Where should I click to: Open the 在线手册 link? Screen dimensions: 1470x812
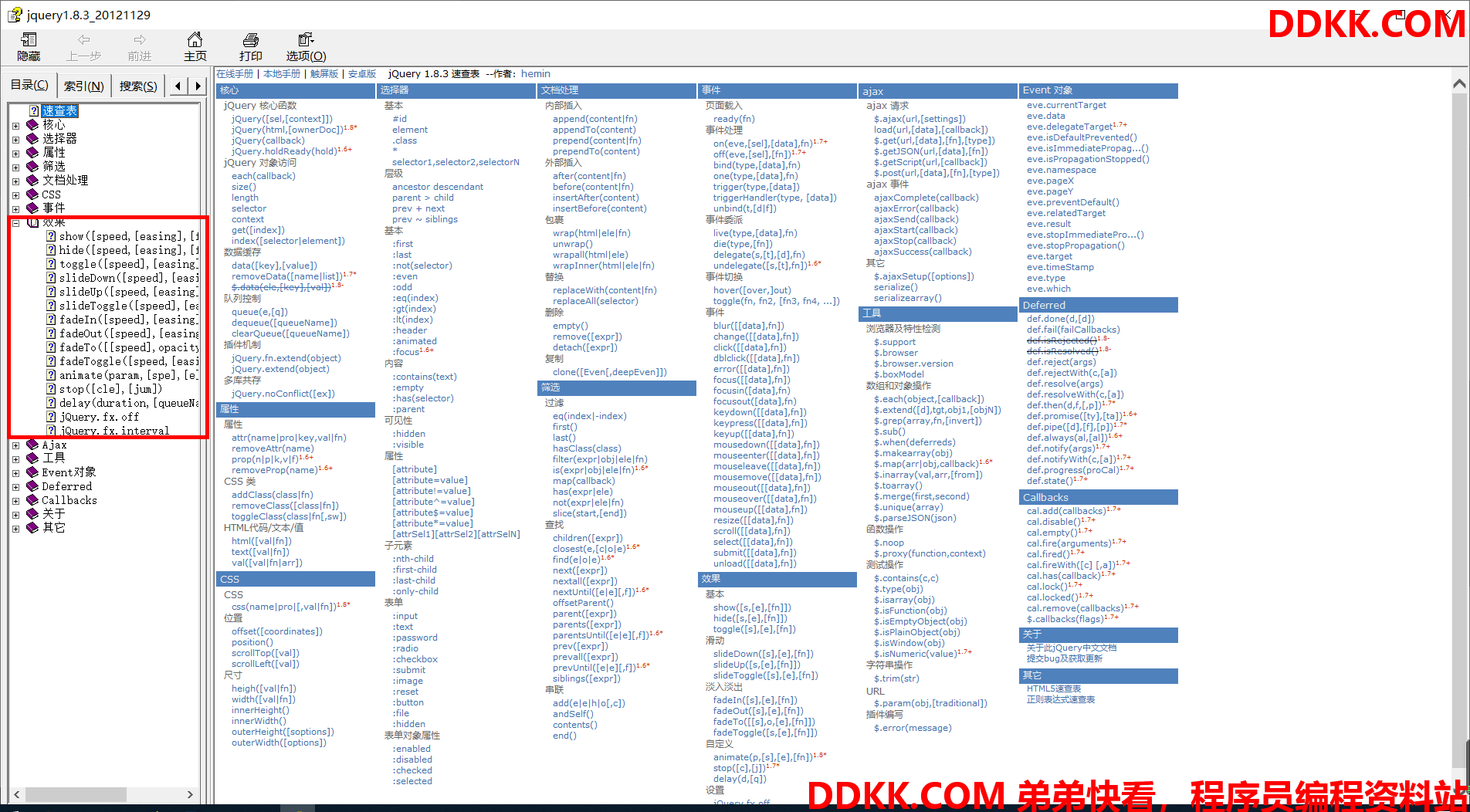click(x=235, y=74)
